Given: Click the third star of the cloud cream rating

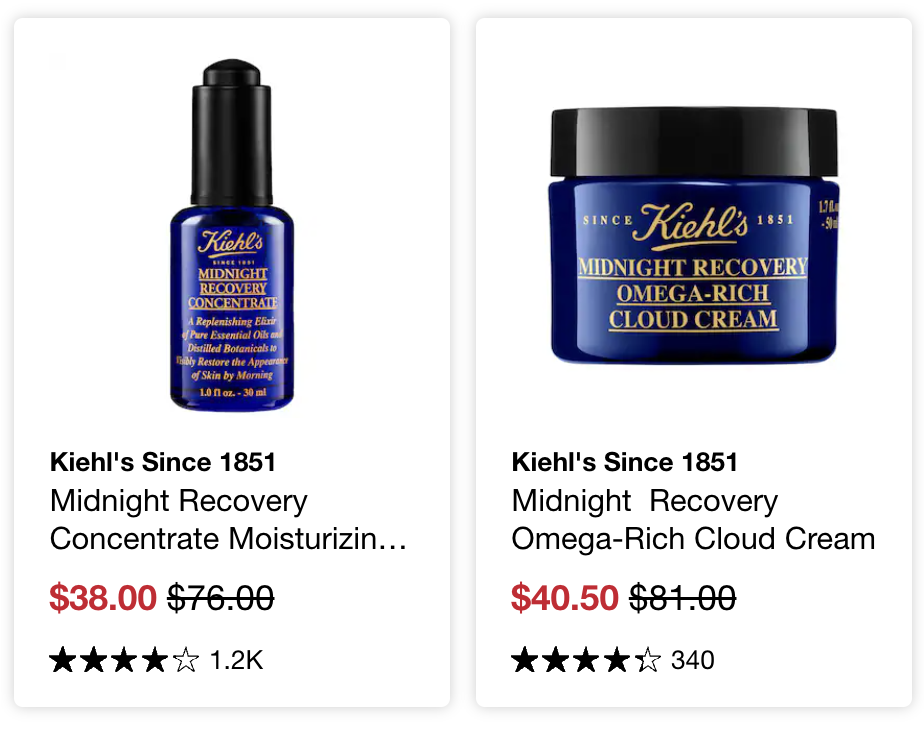Looking at the screenshot, I should (586, 659).
